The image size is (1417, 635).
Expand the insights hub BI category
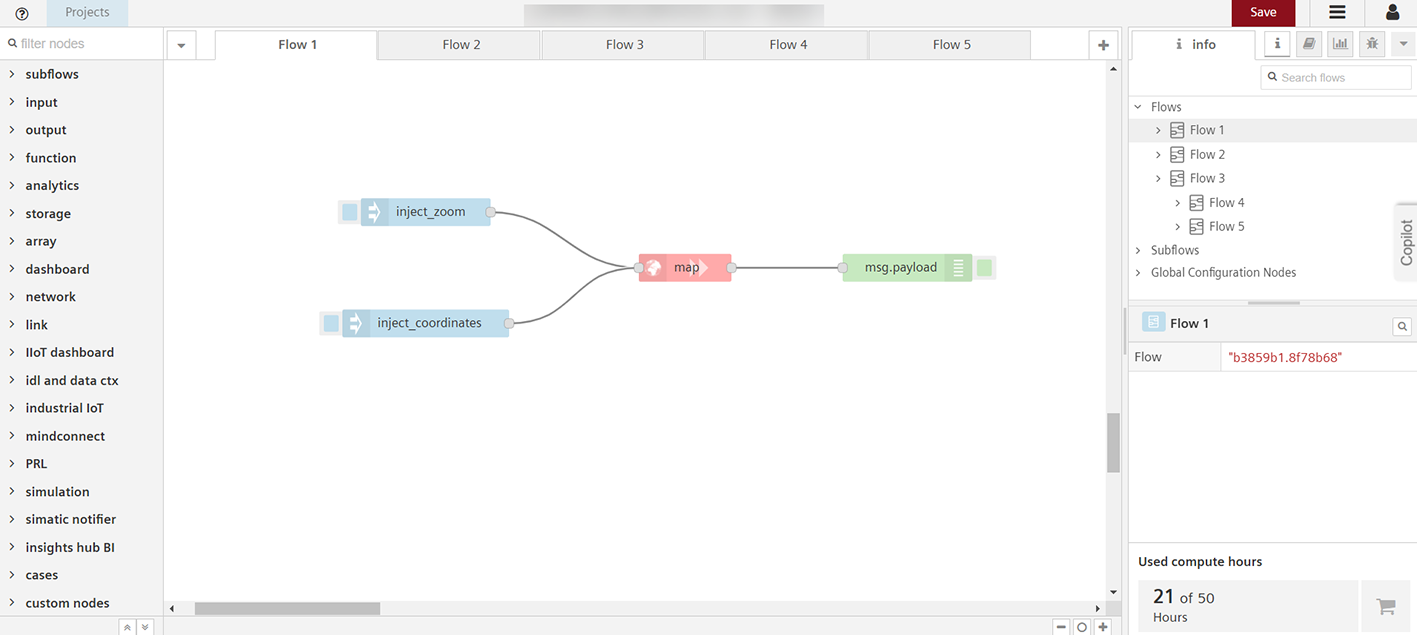coord(81,547)
